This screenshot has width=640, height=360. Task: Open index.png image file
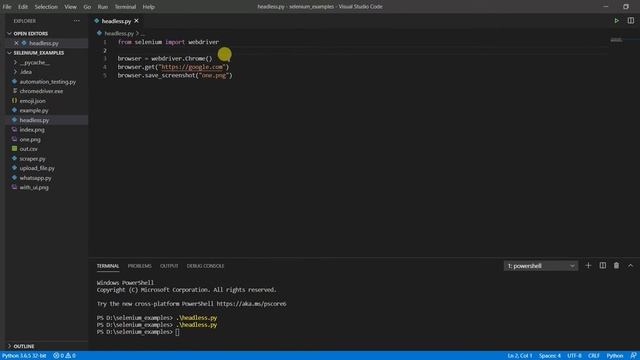pos(32,129)
